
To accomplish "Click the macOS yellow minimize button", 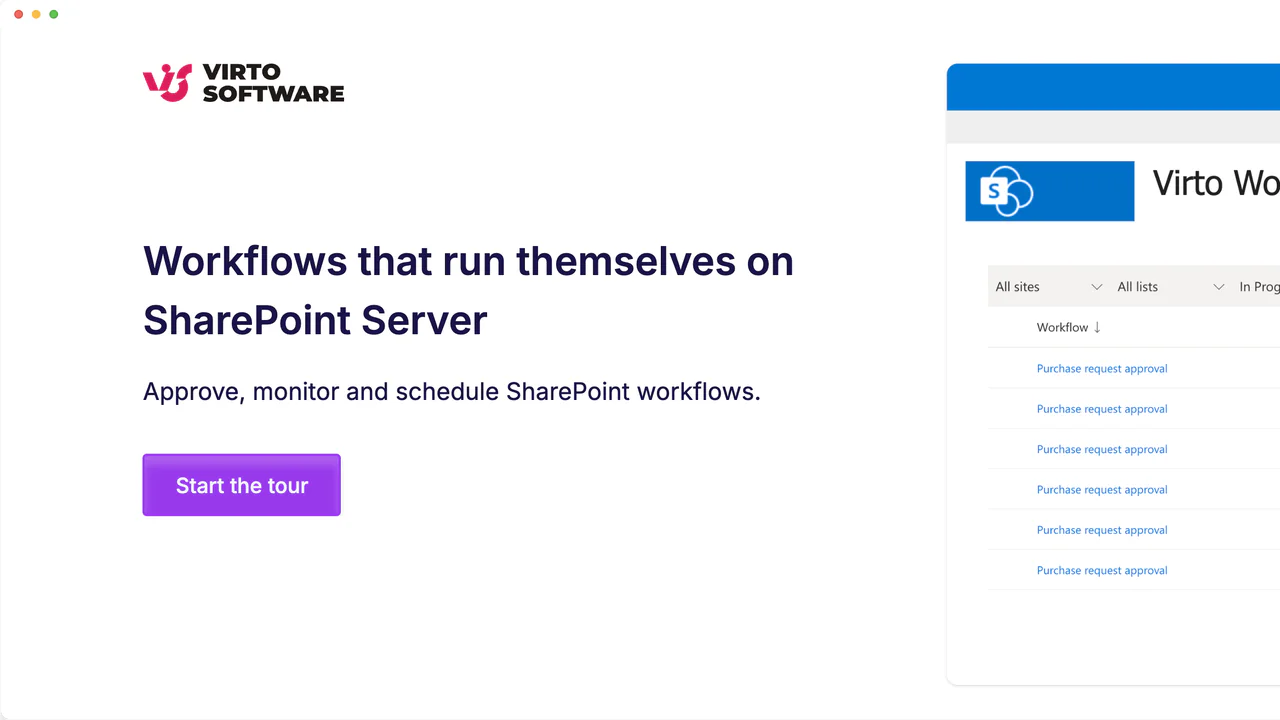I will (36, 14).
